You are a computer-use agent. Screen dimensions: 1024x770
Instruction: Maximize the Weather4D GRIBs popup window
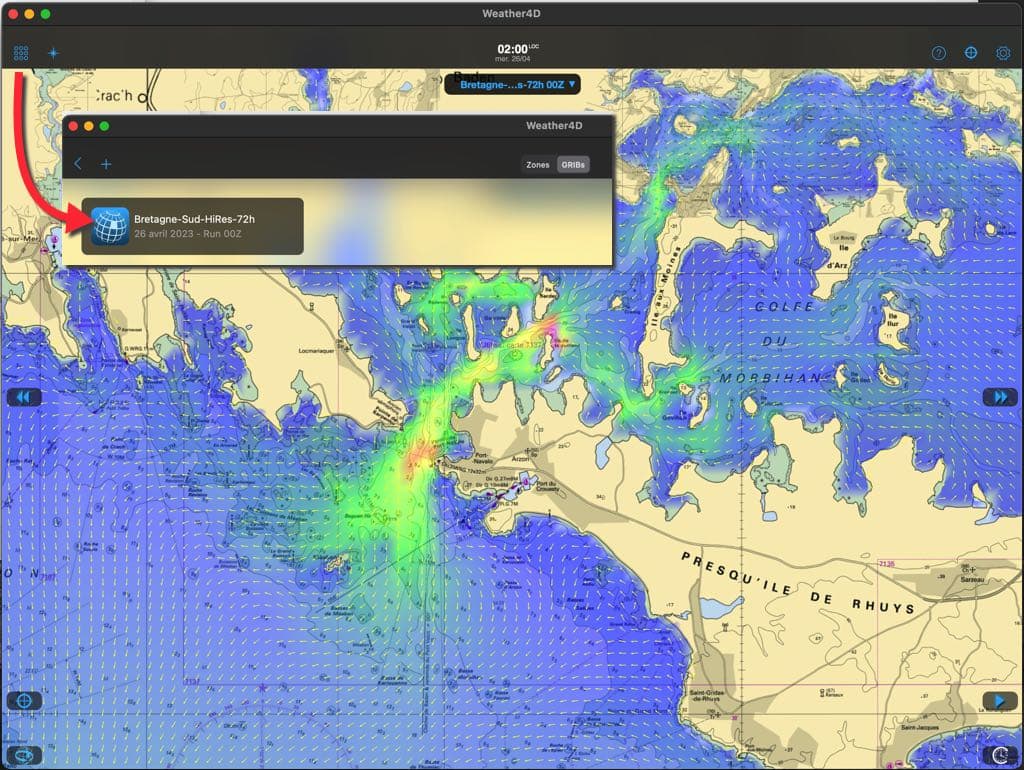[x=104, y=126]
